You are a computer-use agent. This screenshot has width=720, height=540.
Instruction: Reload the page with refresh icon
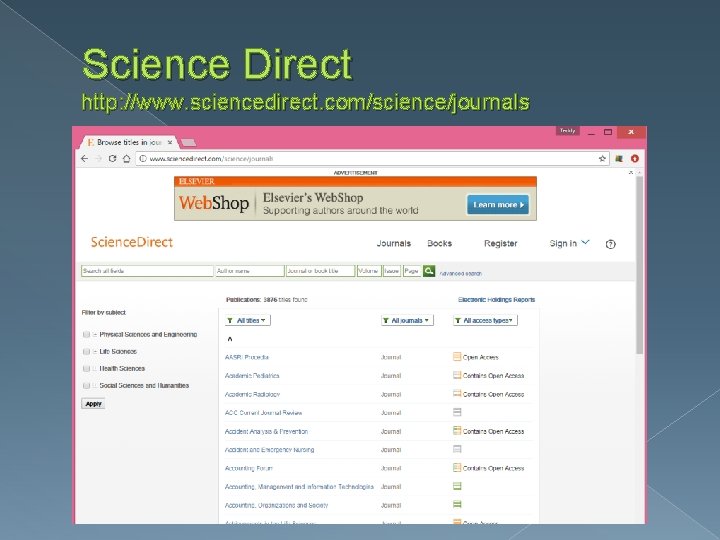[112, 158]
